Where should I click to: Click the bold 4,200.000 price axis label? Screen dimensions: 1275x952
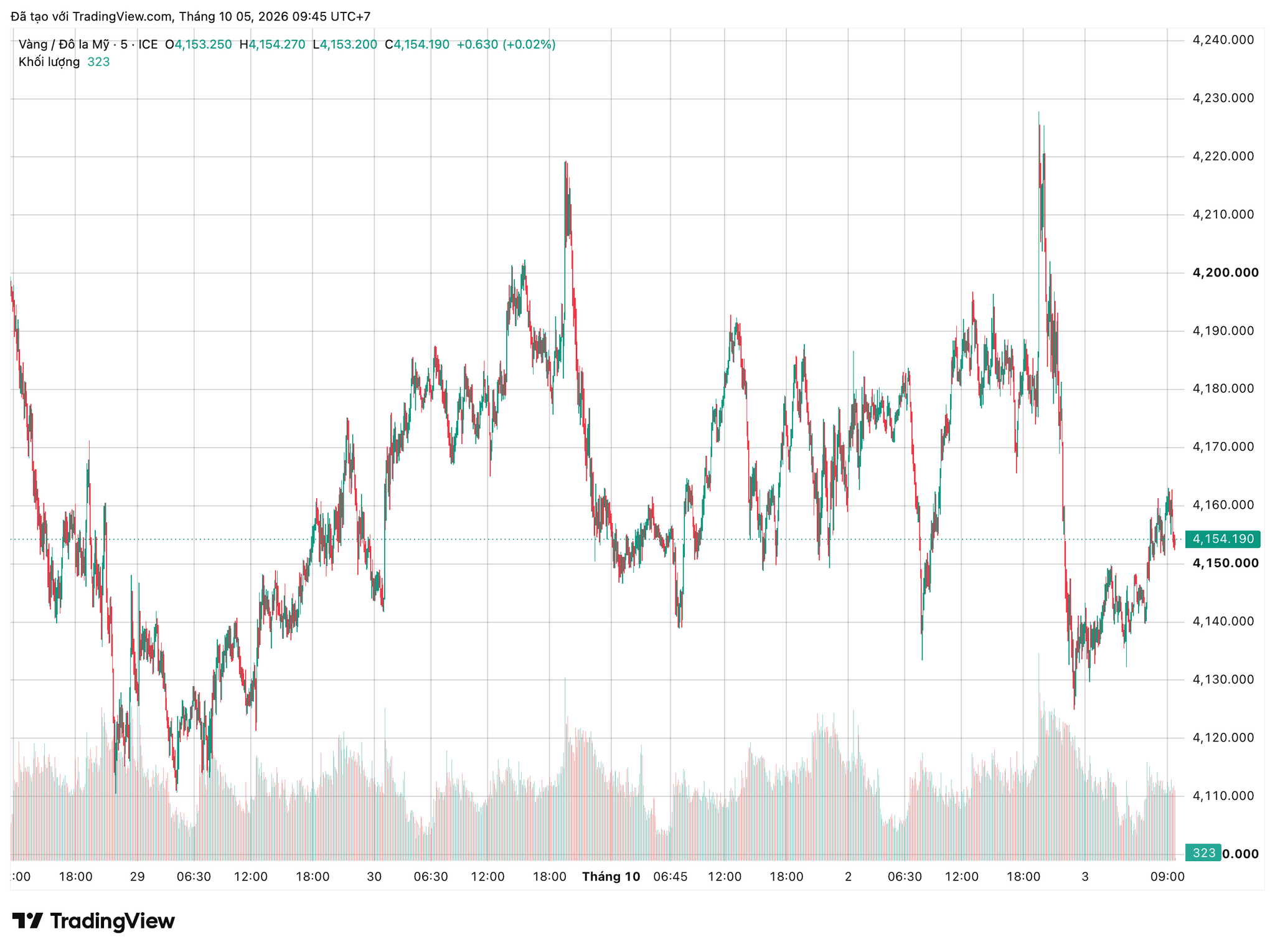(1225, 273)
